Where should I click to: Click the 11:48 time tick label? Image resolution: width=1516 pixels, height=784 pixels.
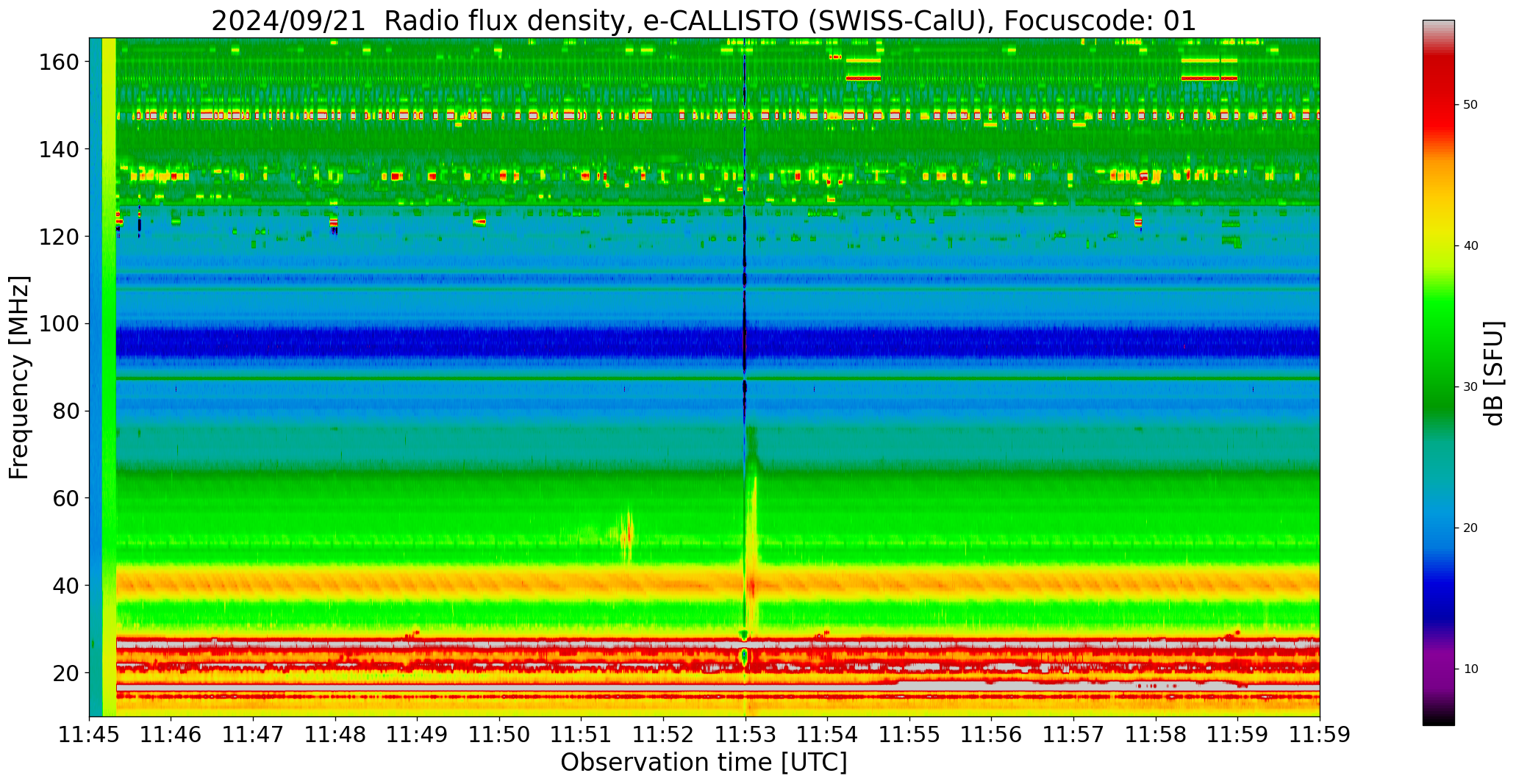(335, 735)
